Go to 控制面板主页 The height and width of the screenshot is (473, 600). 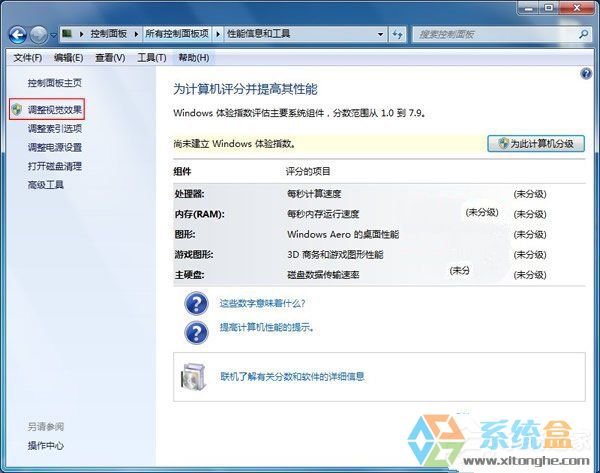[x=55, y=83]
